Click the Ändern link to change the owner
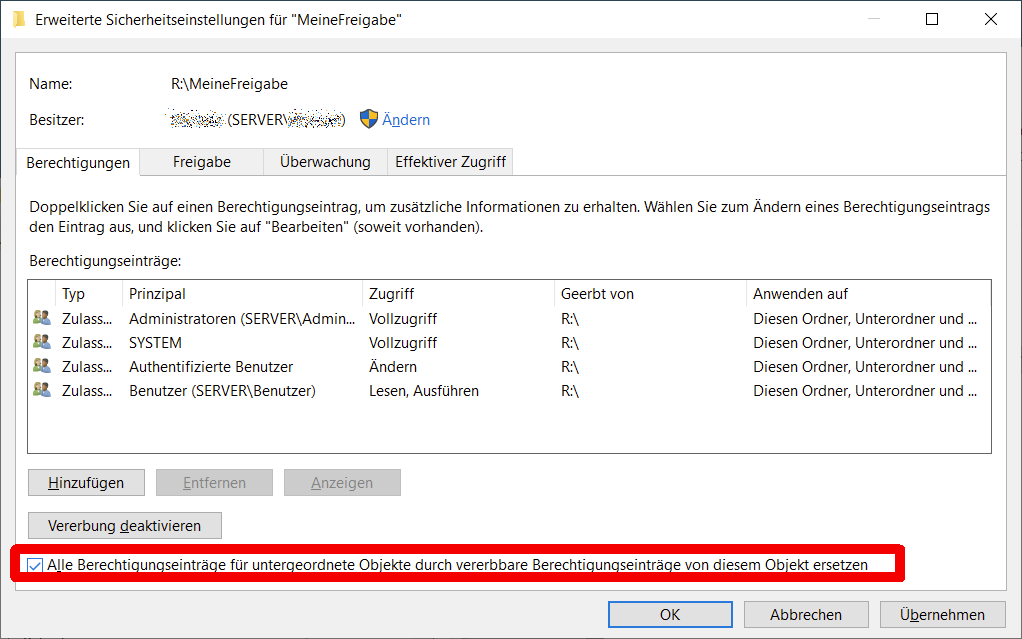 pos(405,120)
